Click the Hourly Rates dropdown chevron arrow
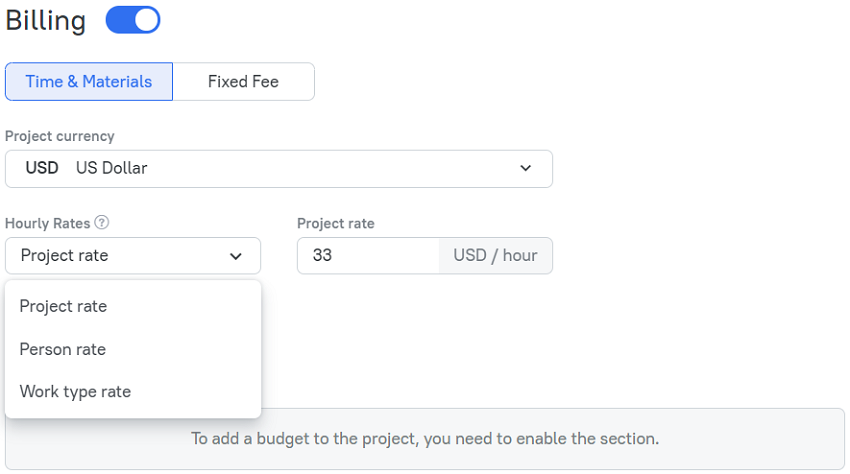 pyautogui.click(x=235, y=256)
